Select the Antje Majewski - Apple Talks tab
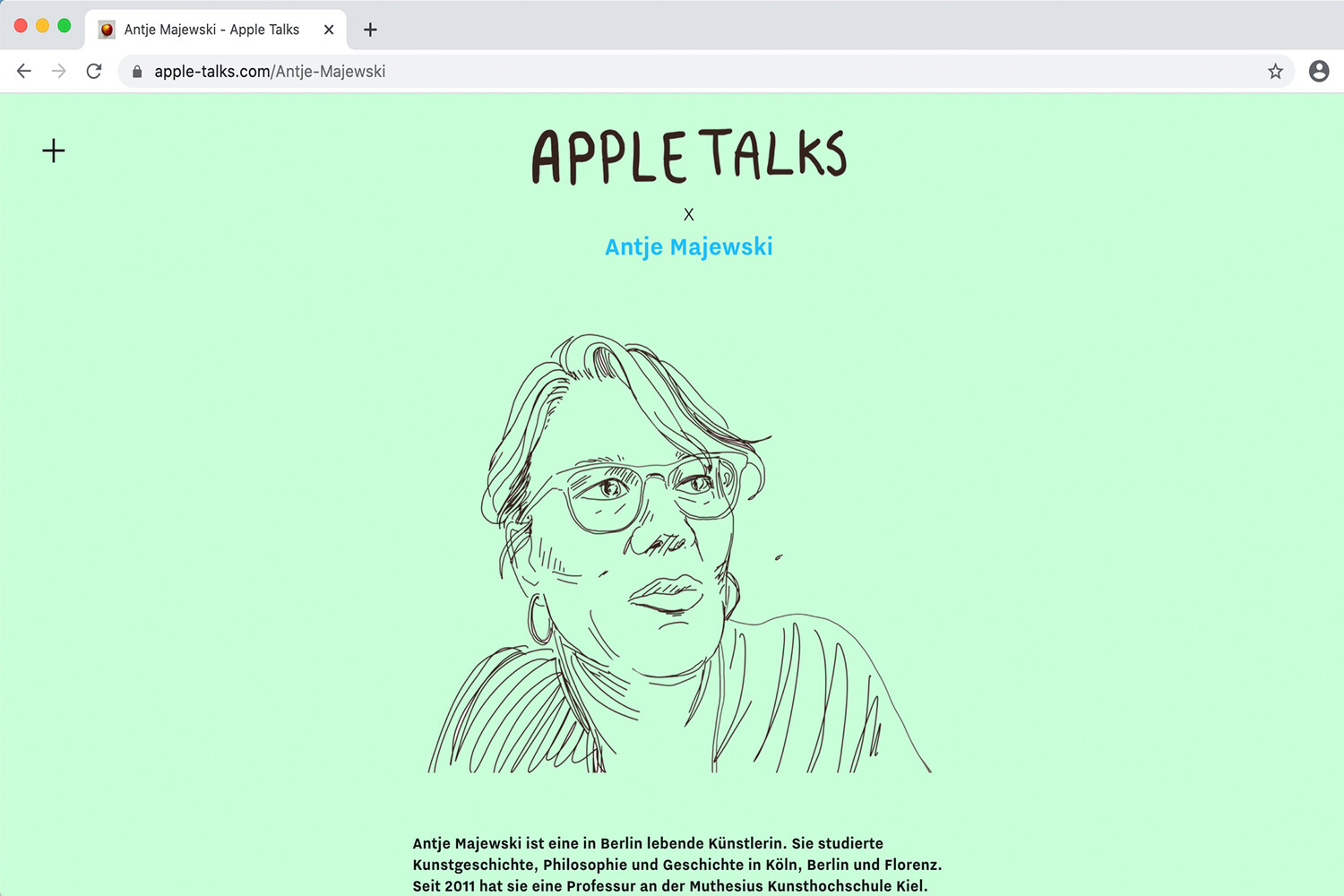This screenshot has height=896, width=1344. tap(216, 30)
